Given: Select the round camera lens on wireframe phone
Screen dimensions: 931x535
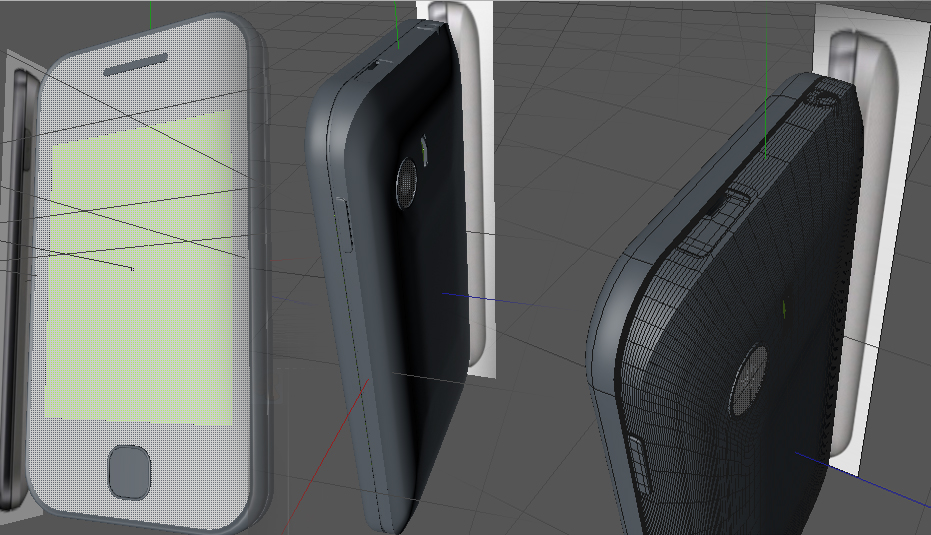Looking at the screenshot, I should click(748, 379).
